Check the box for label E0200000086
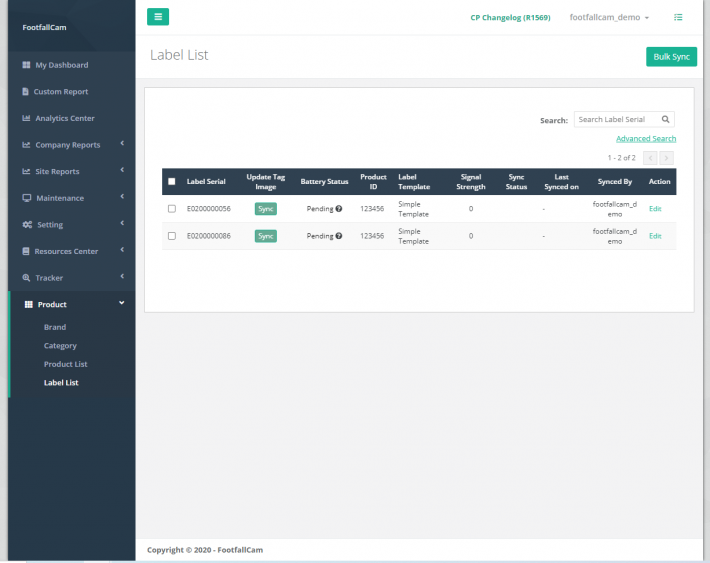 172,236
